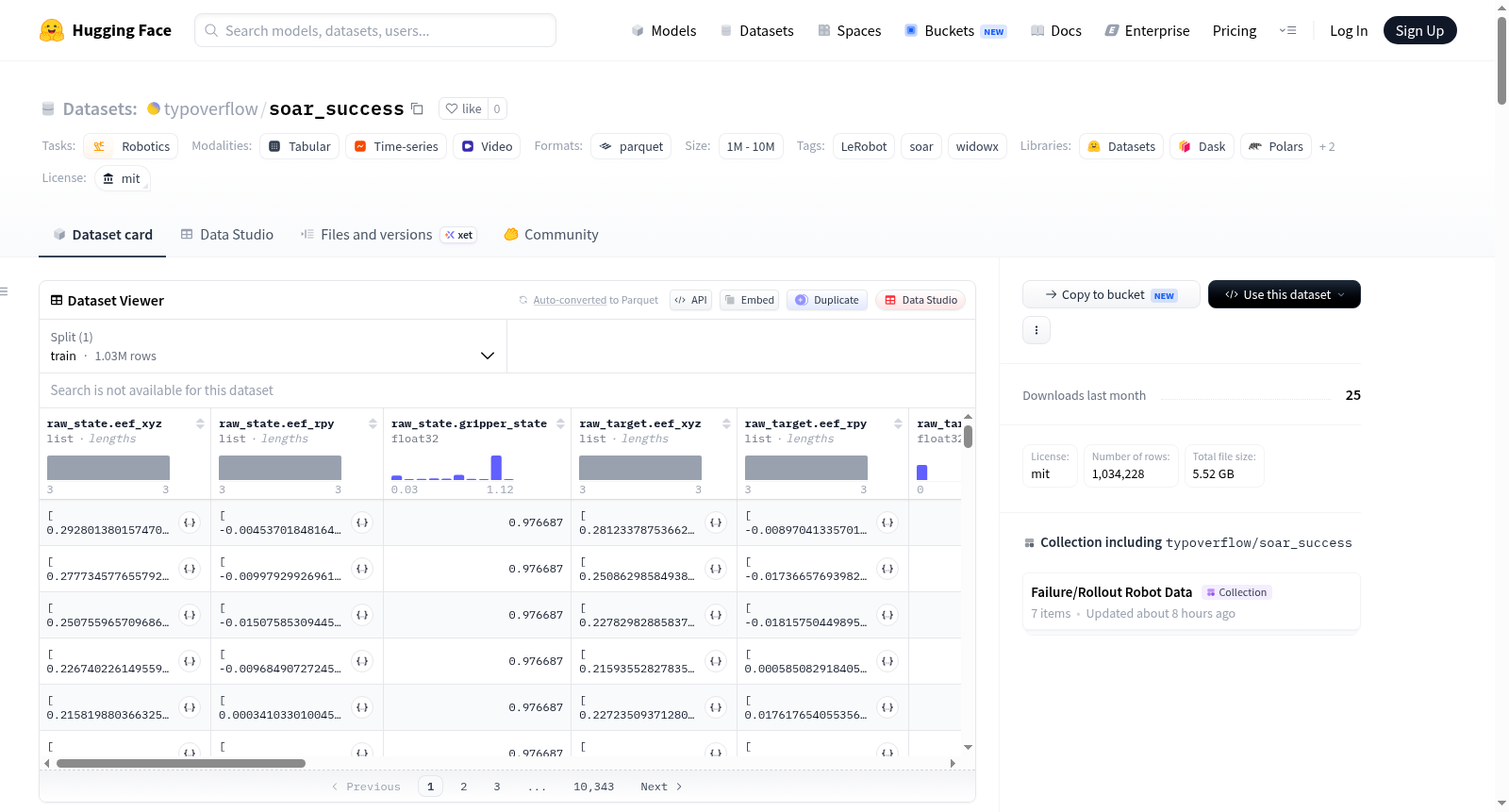The width and height of the screenshot is (1509, 812).
Task: Expand JSON cell for -0.00997929926961
Action: (362, 569)
